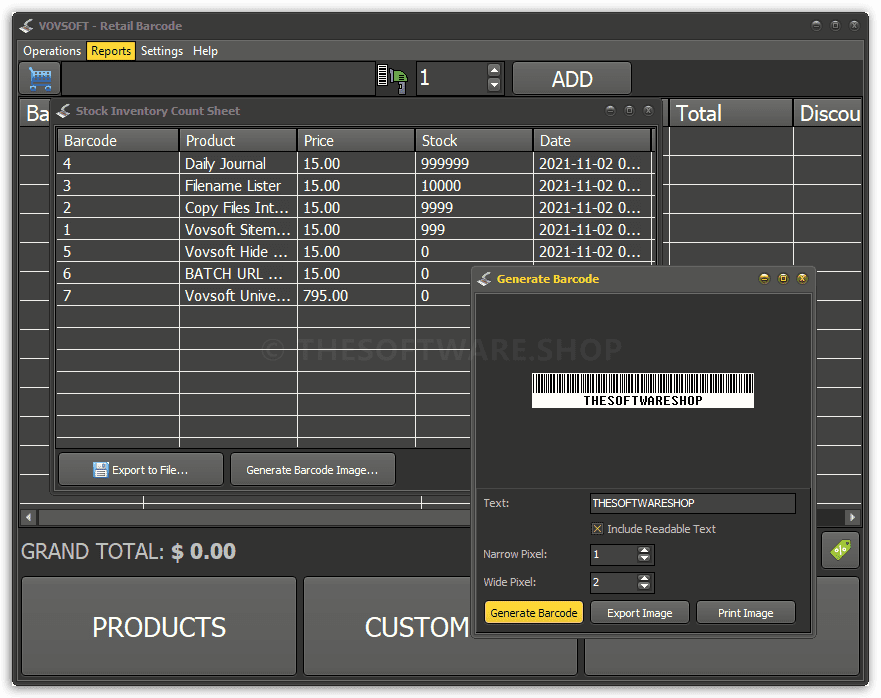Minimize the Generate Barcode dialog

pos(764,279)
